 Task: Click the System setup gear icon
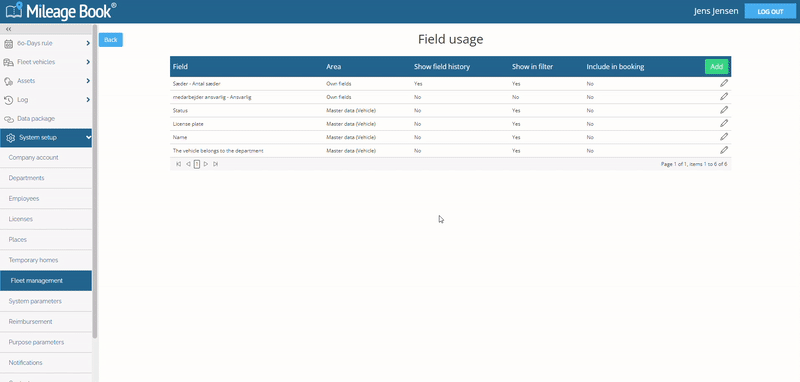click(x=10, y=138)
